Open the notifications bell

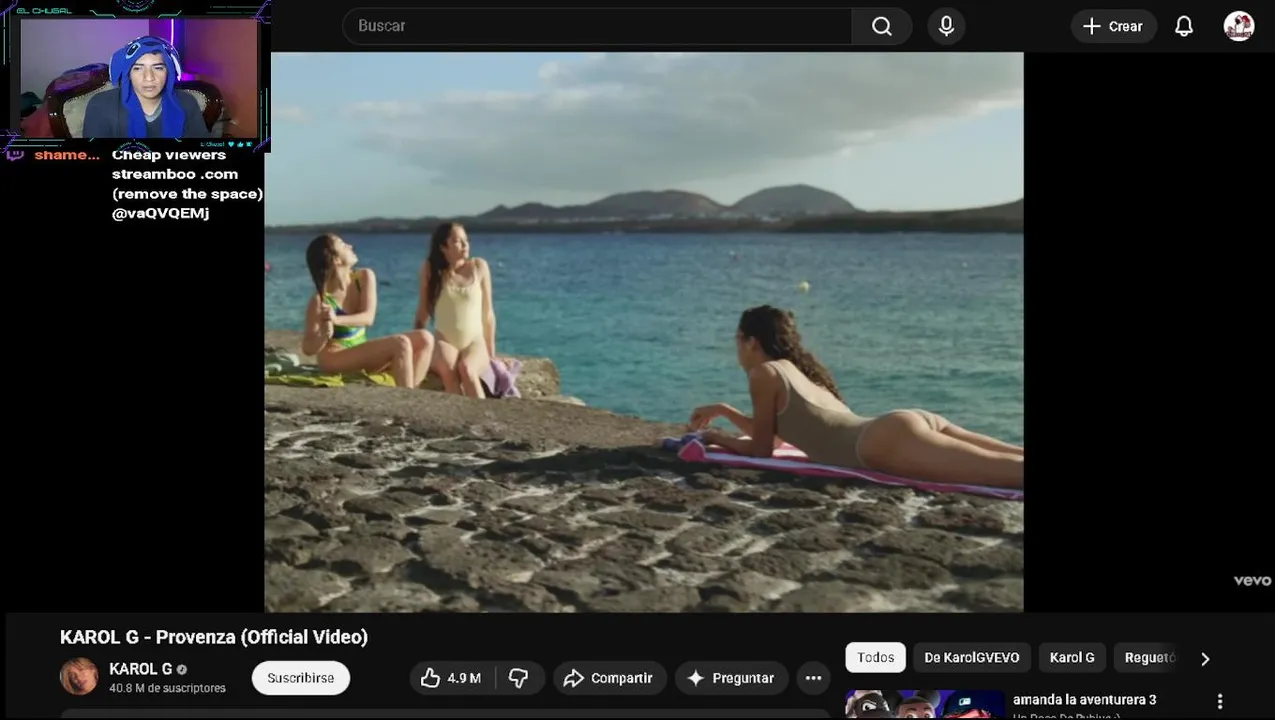pos(1184,26)
